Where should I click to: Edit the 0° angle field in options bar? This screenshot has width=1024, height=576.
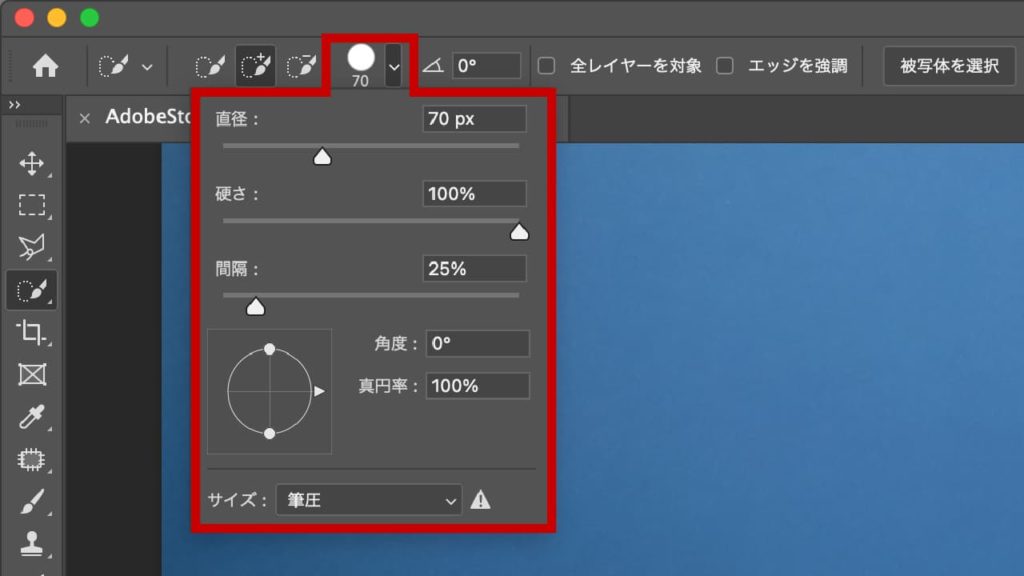[487, 65]
